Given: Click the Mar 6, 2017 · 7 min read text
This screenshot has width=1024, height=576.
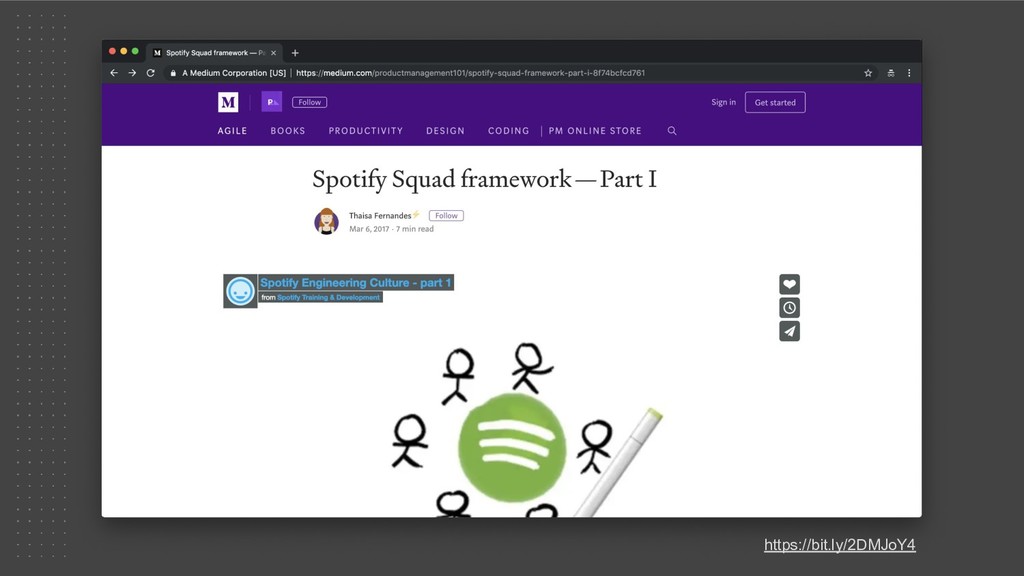Looking at the screenshot, I should (391, 229).
